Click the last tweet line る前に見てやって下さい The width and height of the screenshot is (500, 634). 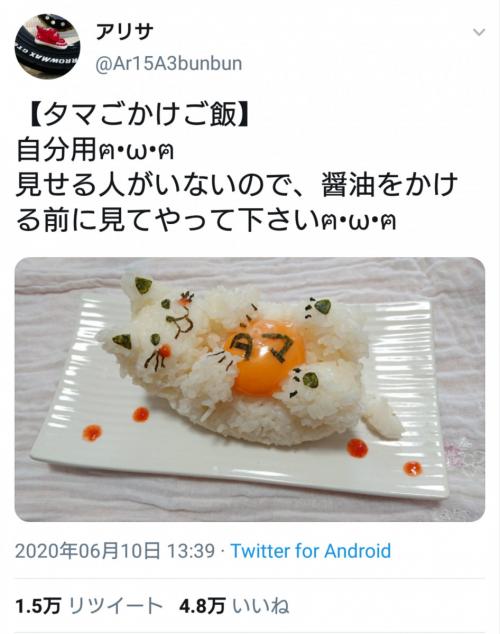point(206,220)
